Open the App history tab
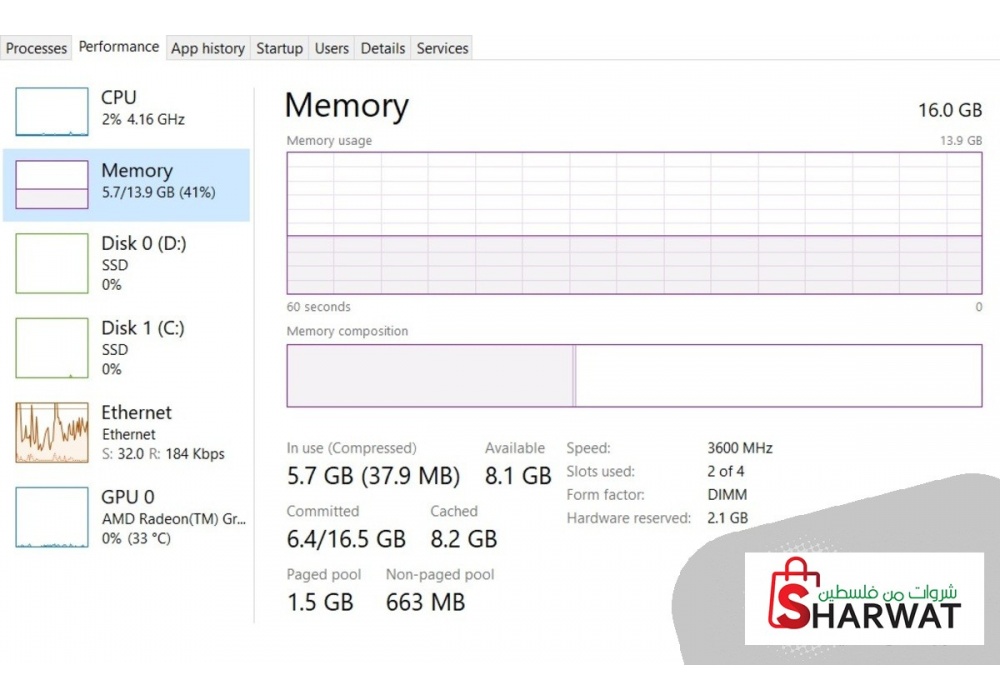 [208, 48]
